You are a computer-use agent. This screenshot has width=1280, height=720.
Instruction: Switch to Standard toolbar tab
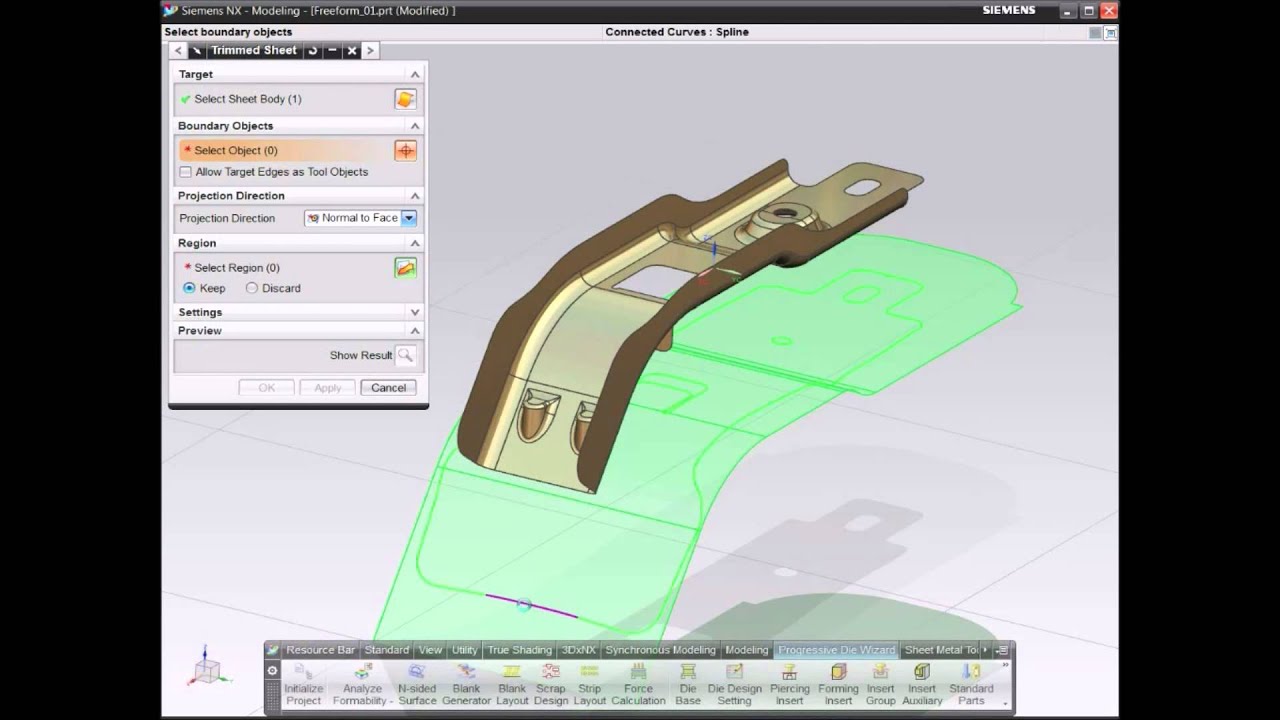(x=386, y=650)
